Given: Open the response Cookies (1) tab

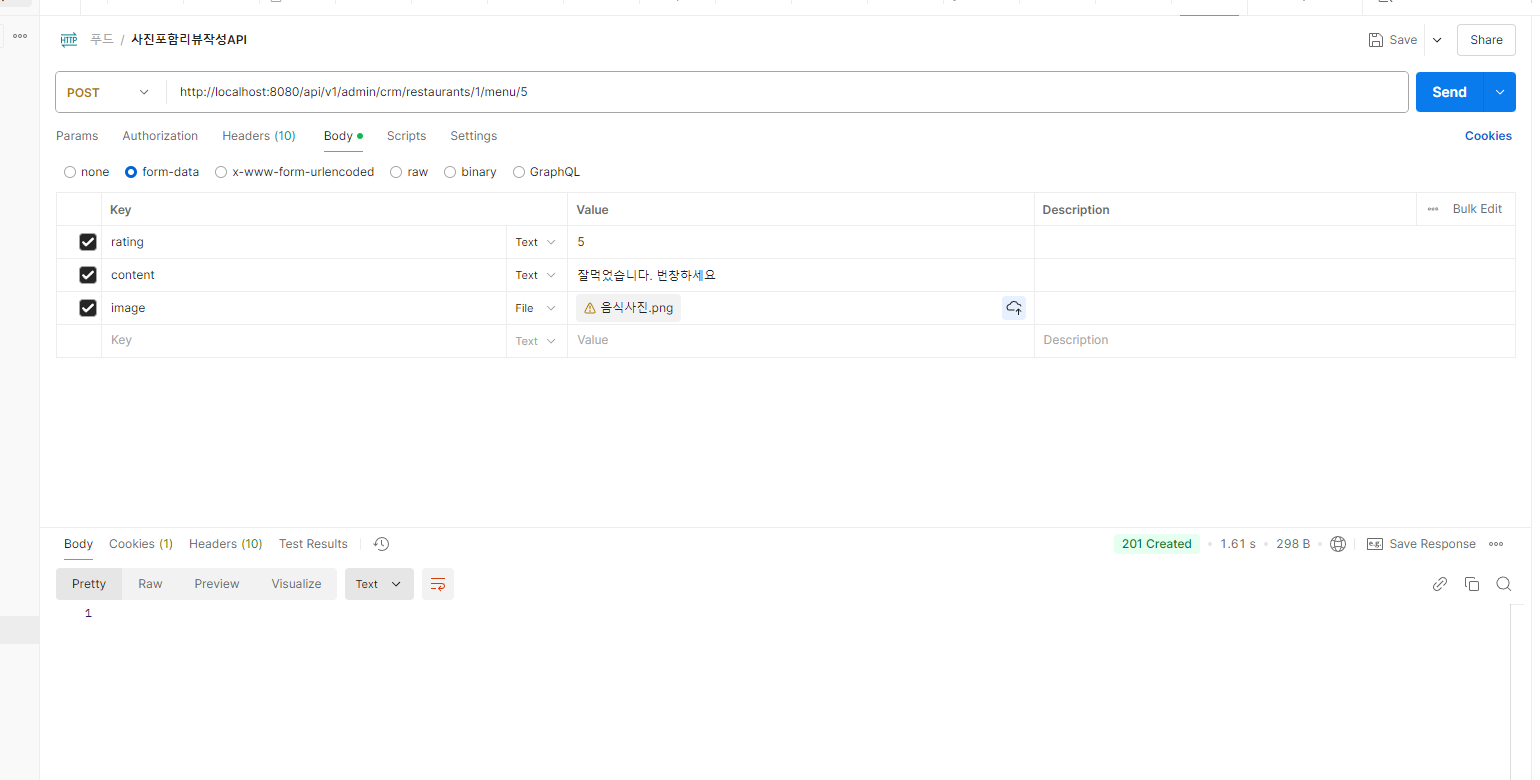Looking at the screenshot, I should 141,544.
